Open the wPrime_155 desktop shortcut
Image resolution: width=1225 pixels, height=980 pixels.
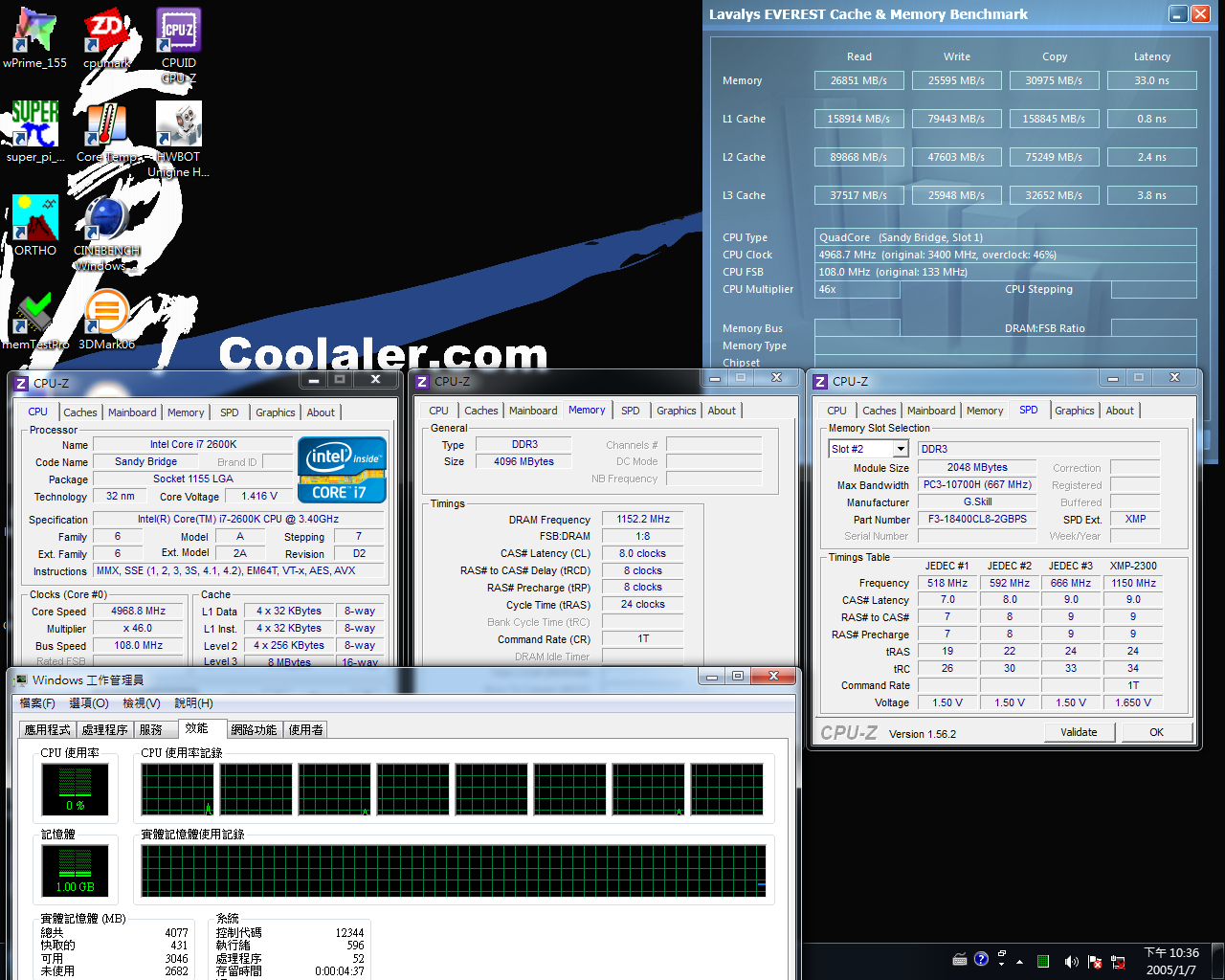click(x=34, y=38)
